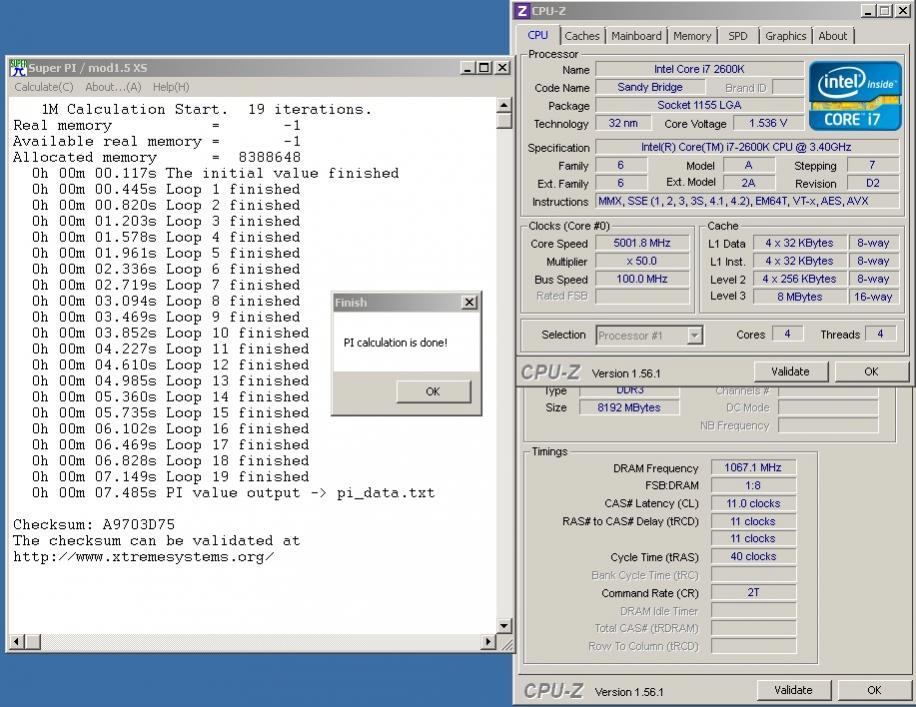Click the Ext. Model value 2A
The width and height of the screenshot is (916, 707).
click(748, 183)
